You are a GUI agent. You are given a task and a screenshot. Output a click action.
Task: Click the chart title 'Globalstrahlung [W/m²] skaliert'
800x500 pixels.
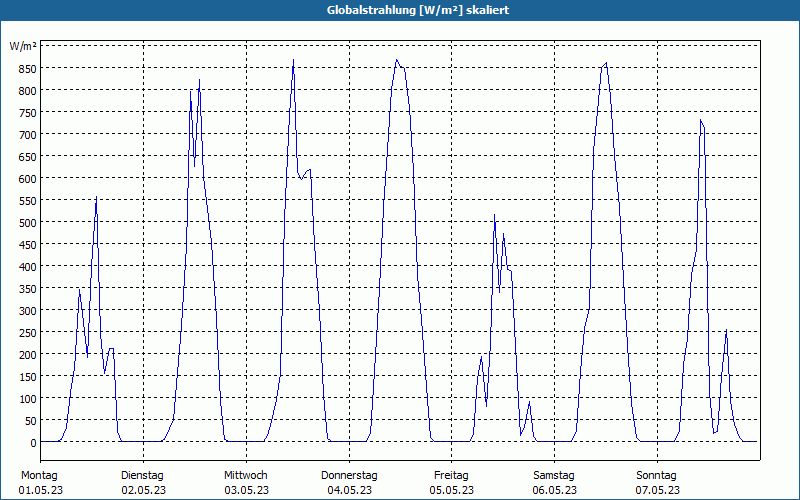[x=418, y=10]
